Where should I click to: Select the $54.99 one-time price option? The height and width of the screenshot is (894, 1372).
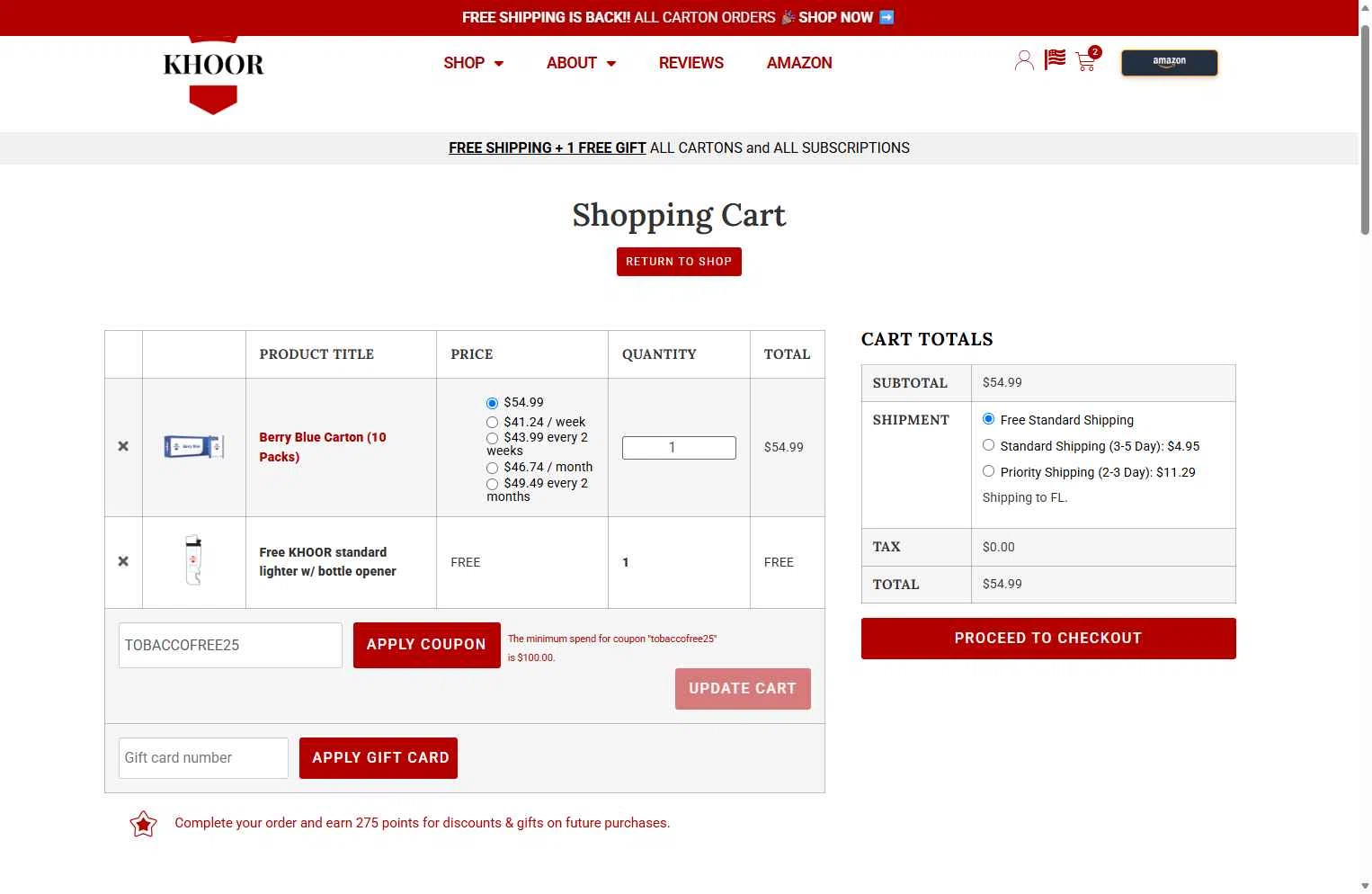492,403
